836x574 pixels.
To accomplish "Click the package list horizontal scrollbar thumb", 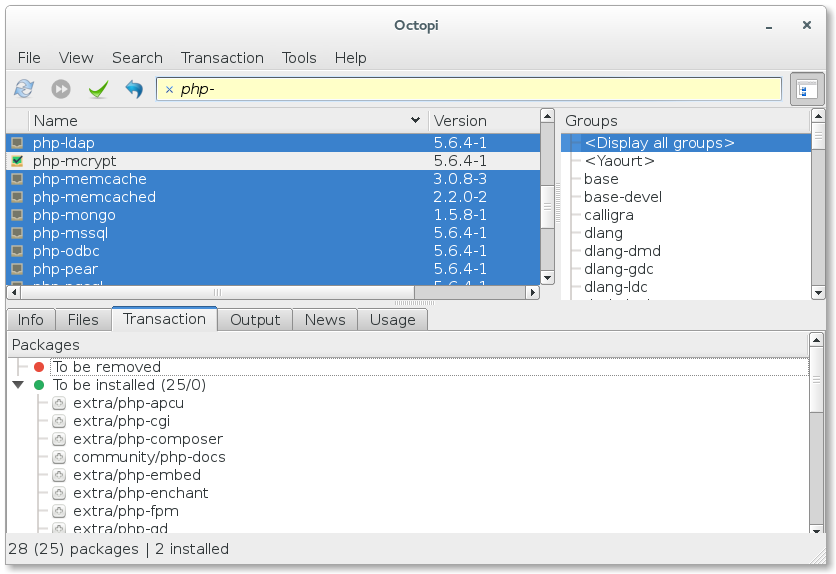I will pyautogui.click(x=217, y=292).
